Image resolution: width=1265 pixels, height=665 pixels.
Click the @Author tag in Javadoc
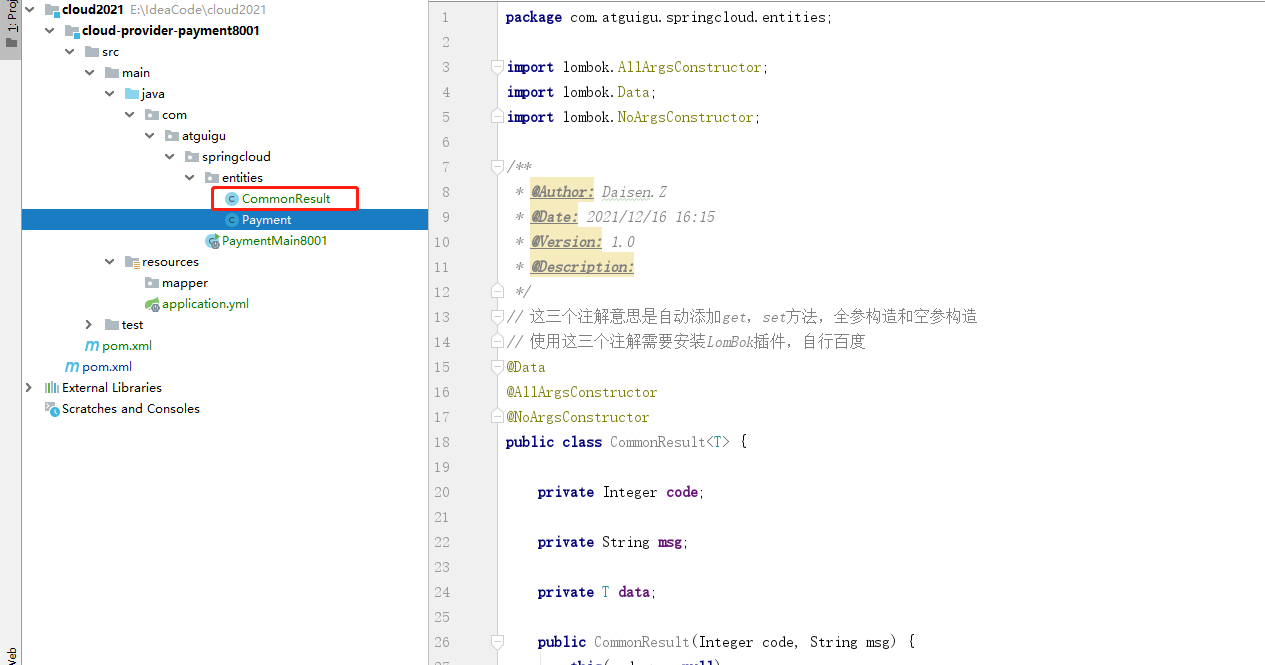pos(563,192)
